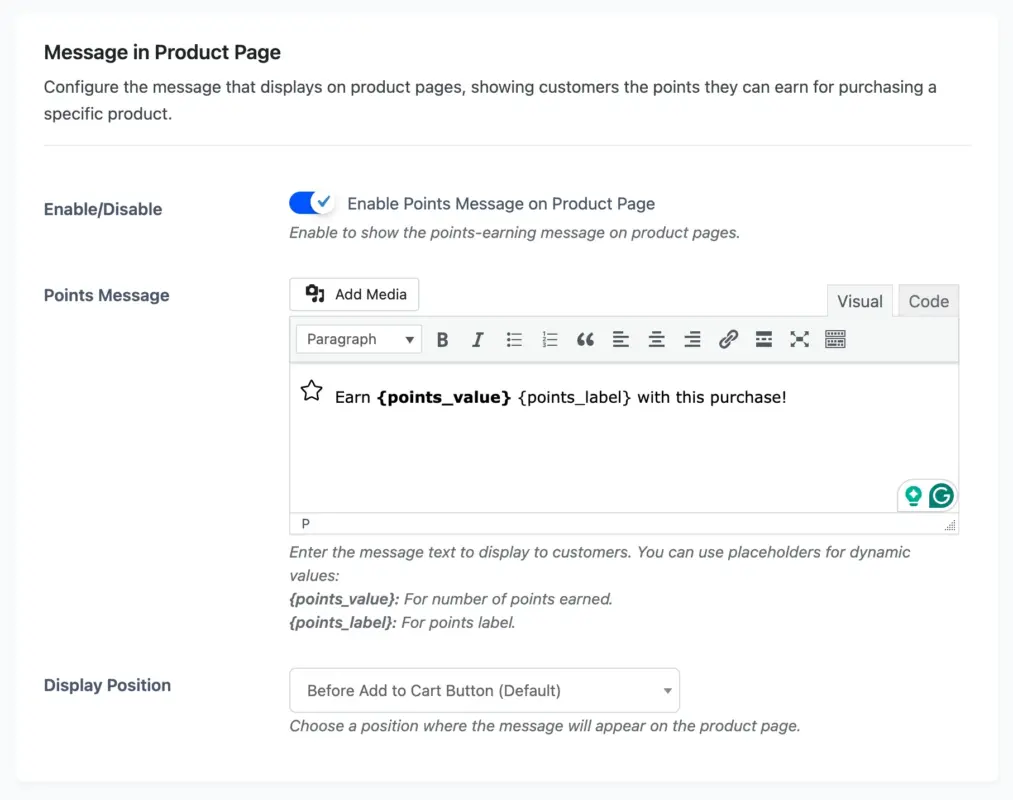The image size is (1013, 800).
Task: Insert a bulleted list
Action: 514,339
